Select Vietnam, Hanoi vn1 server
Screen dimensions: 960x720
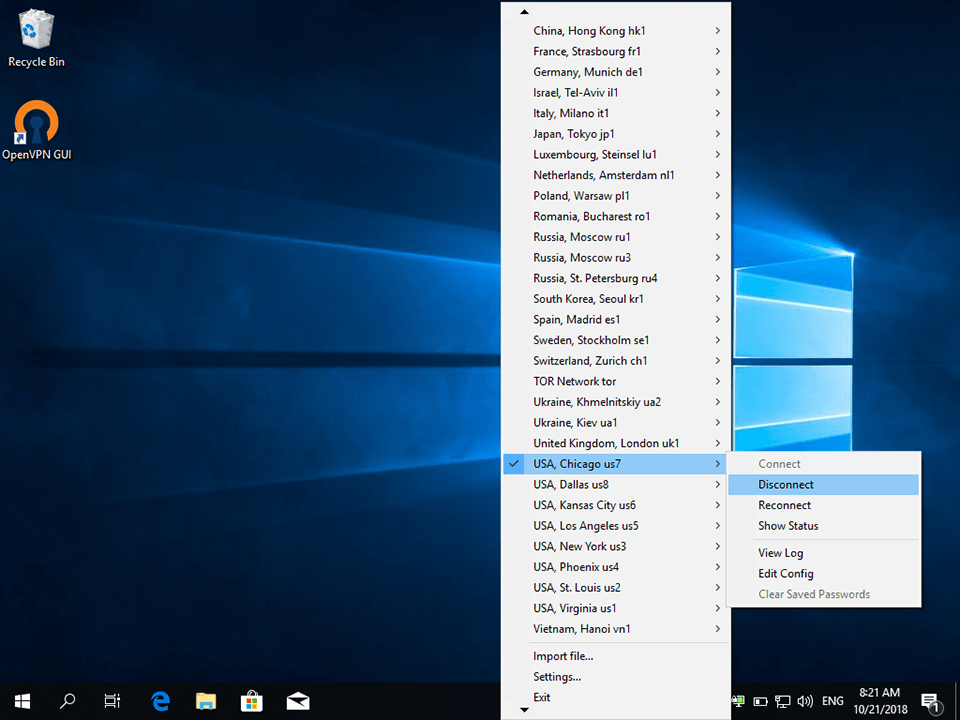click(615, 629)
